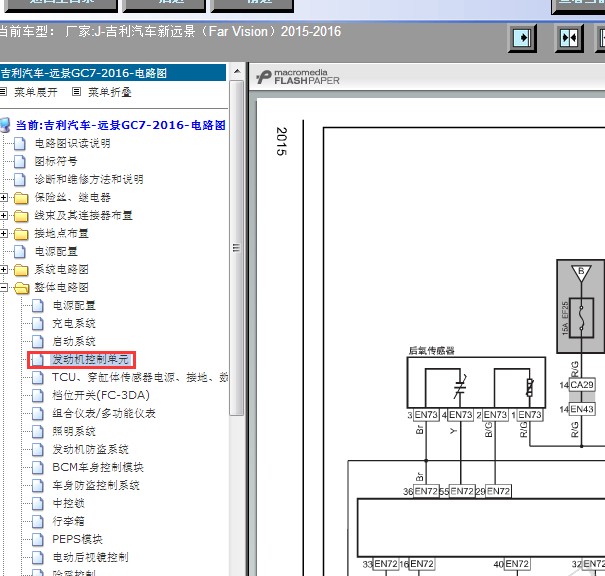
Task: Click the open folder icon of 整体电路图
Action: 22,288
